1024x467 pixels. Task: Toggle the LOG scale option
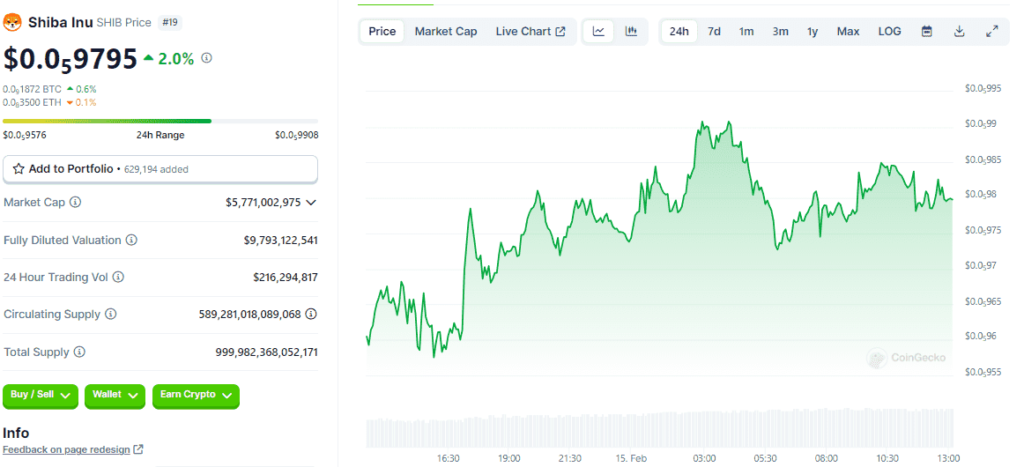(x=889, y=31)
